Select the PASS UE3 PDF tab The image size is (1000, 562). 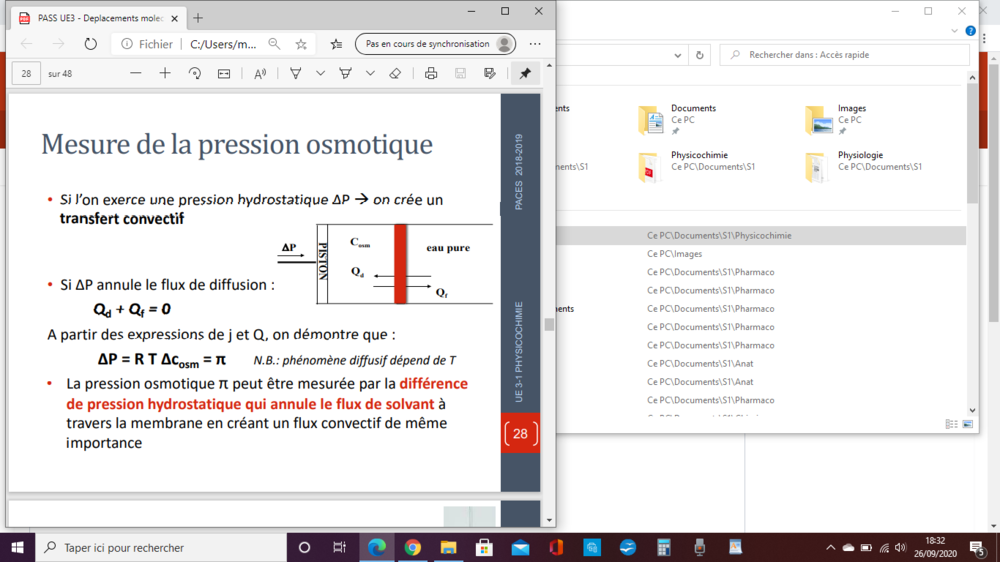click(x=95, y=17)
